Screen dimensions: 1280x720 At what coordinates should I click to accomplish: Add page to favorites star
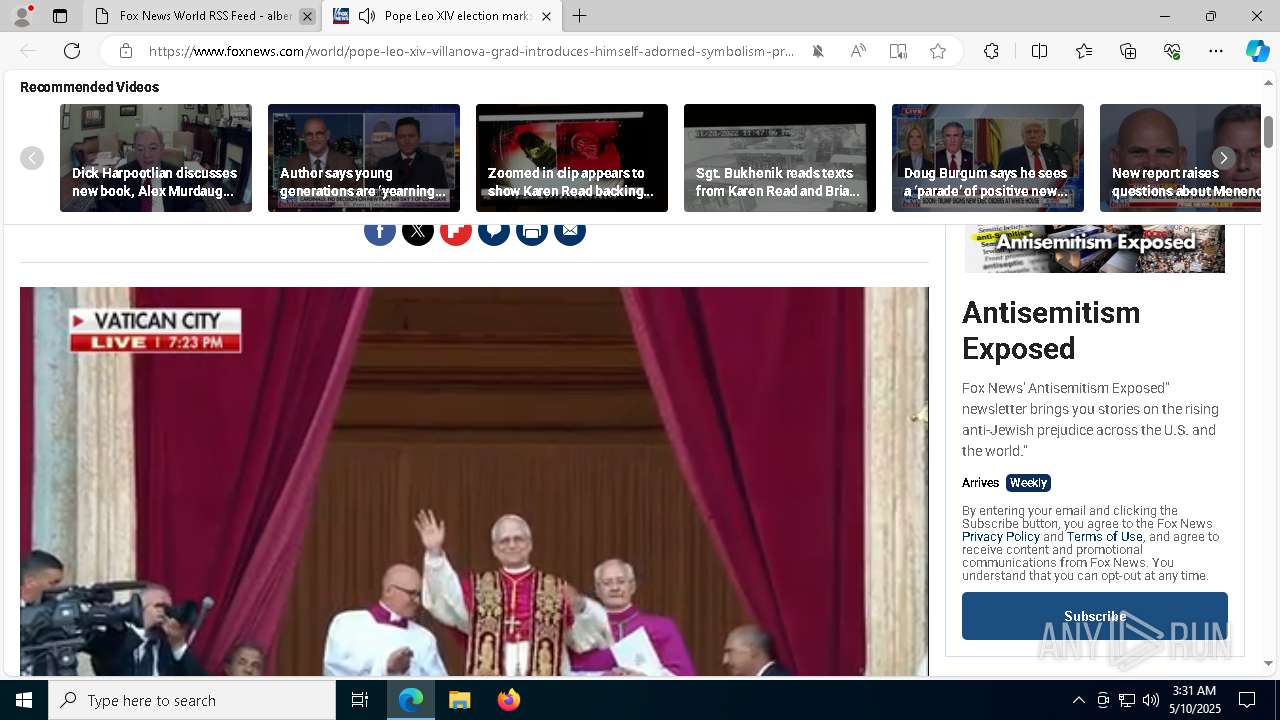[x=938, y=51]
